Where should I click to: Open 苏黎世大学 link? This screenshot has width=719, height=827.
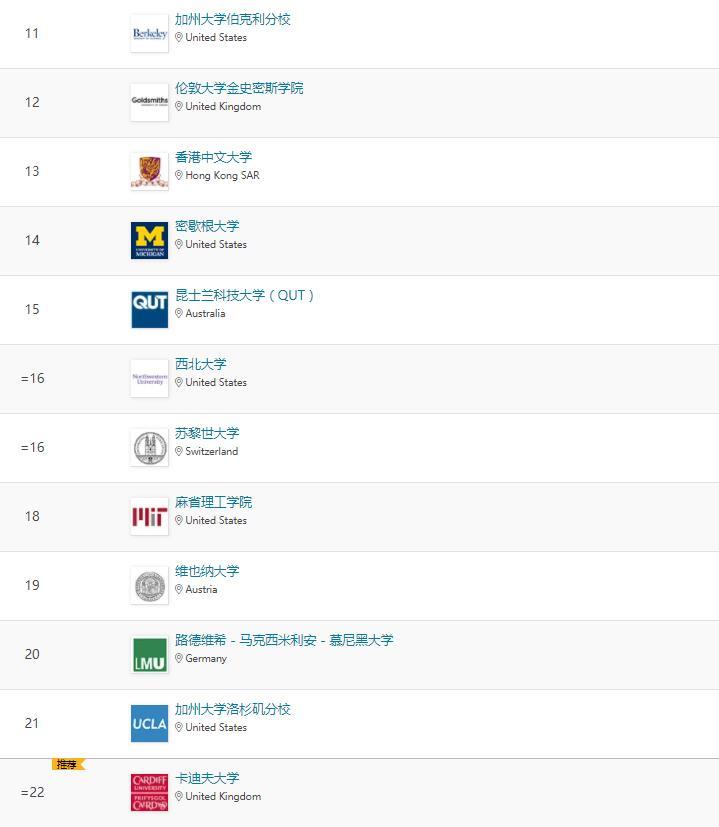point(207,434)
